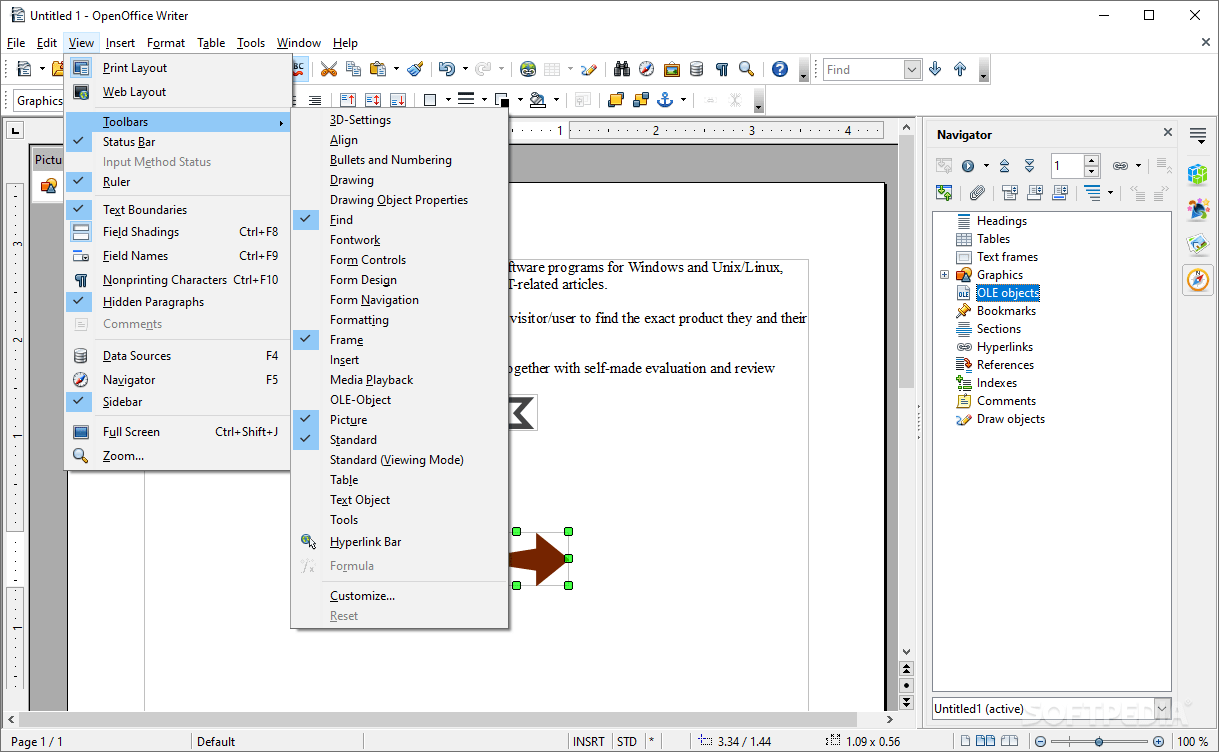Open Find & Replace binoculars icon
The height and width of the screenshot is (752, 1219).
622,69
